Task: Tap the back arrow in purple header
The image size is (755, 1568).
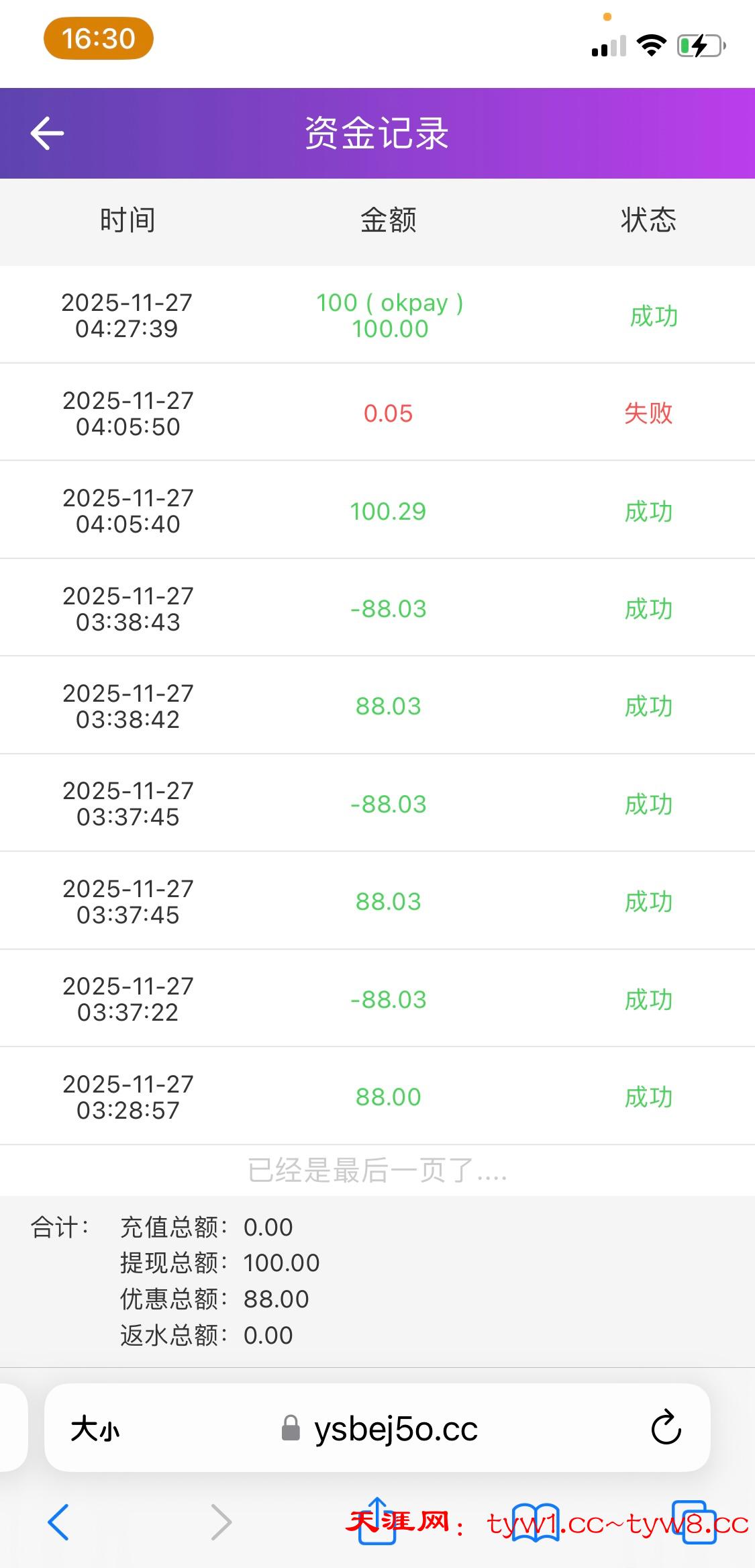Action: 47,133
